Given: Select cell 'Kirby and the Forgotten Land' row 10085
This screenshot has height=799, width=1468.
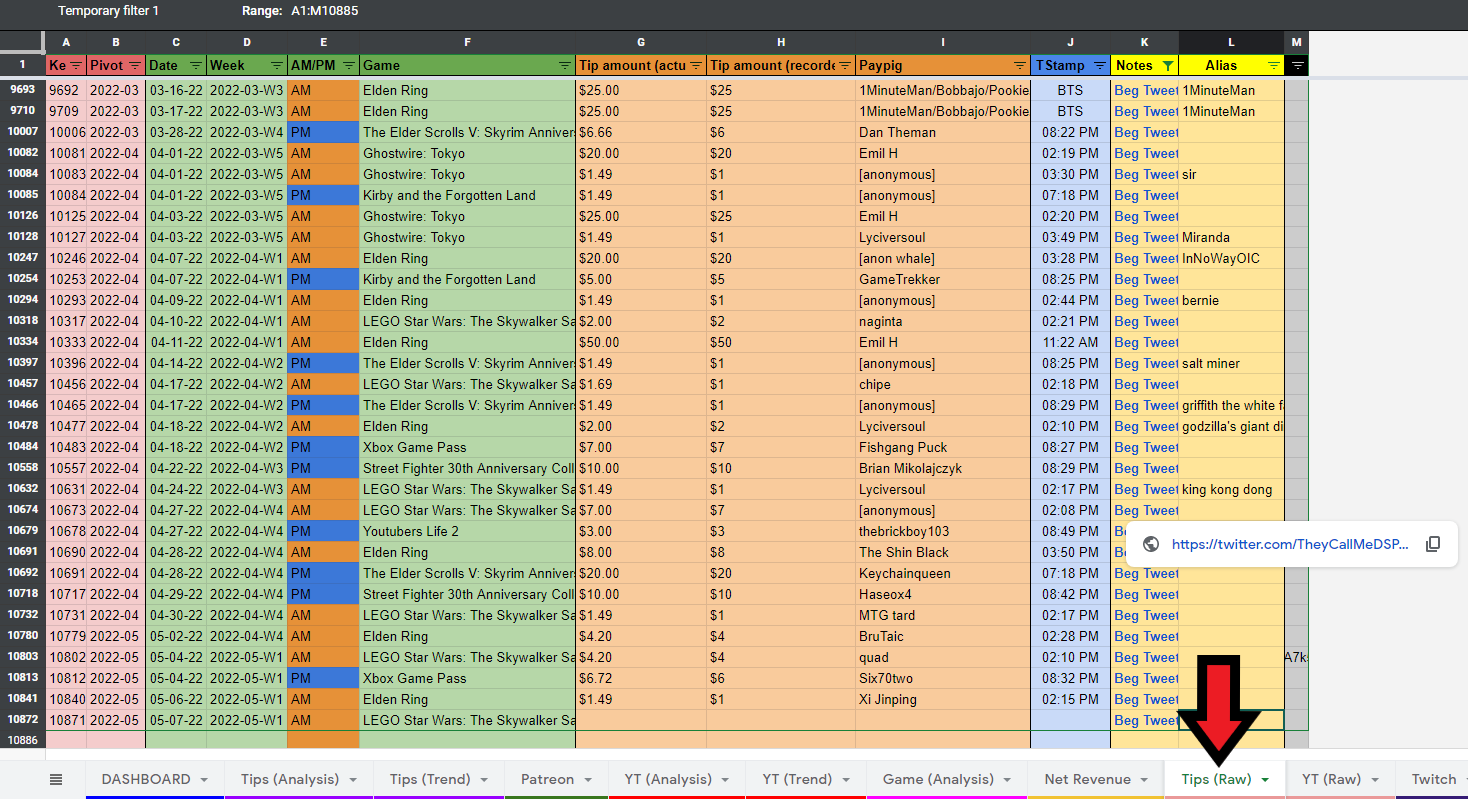Looking at the screenshot, I should [467, 195].
